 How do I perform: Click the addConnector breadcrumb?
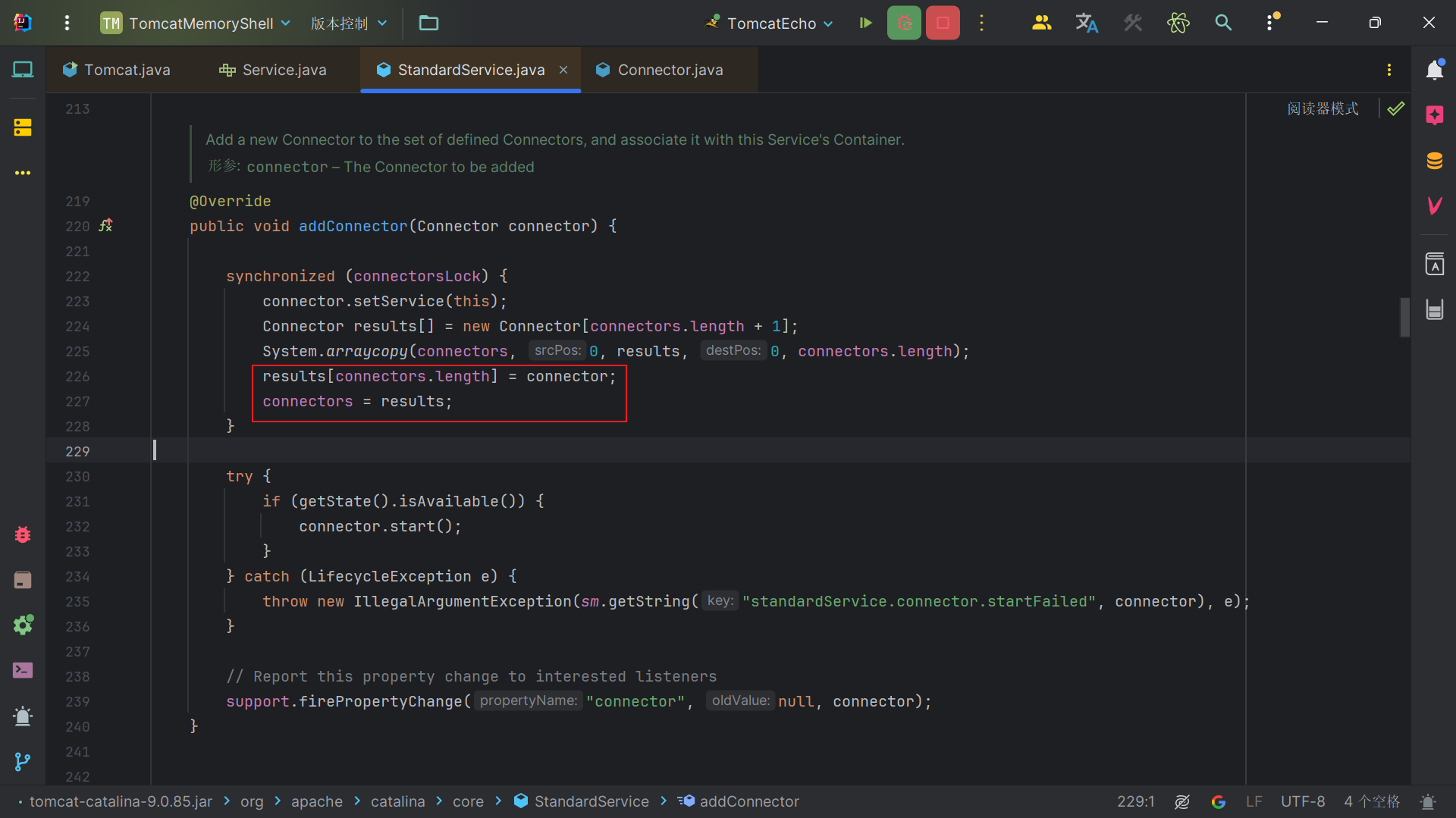pyautogui.click(x=739, y=801)
